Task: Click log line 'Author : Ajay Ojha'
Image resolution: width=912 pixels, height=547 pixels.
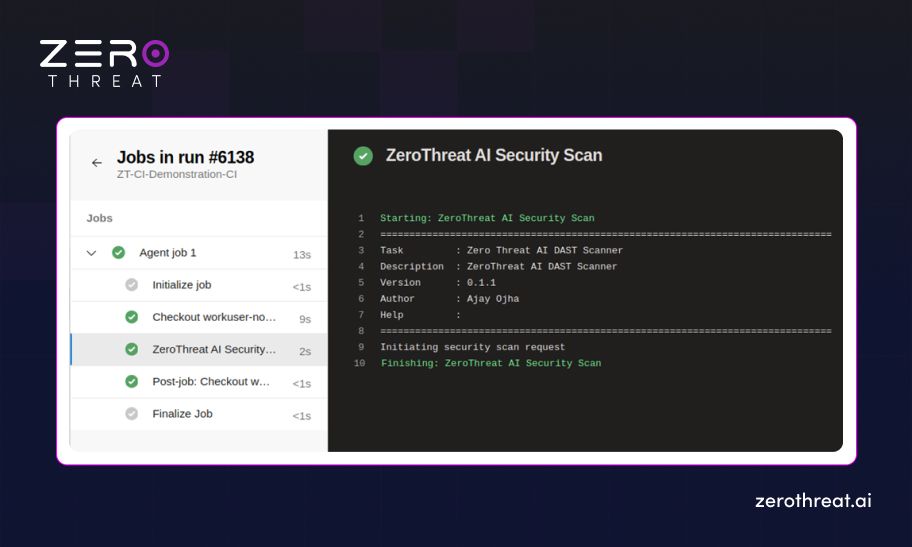Action: tap(450, 299)
